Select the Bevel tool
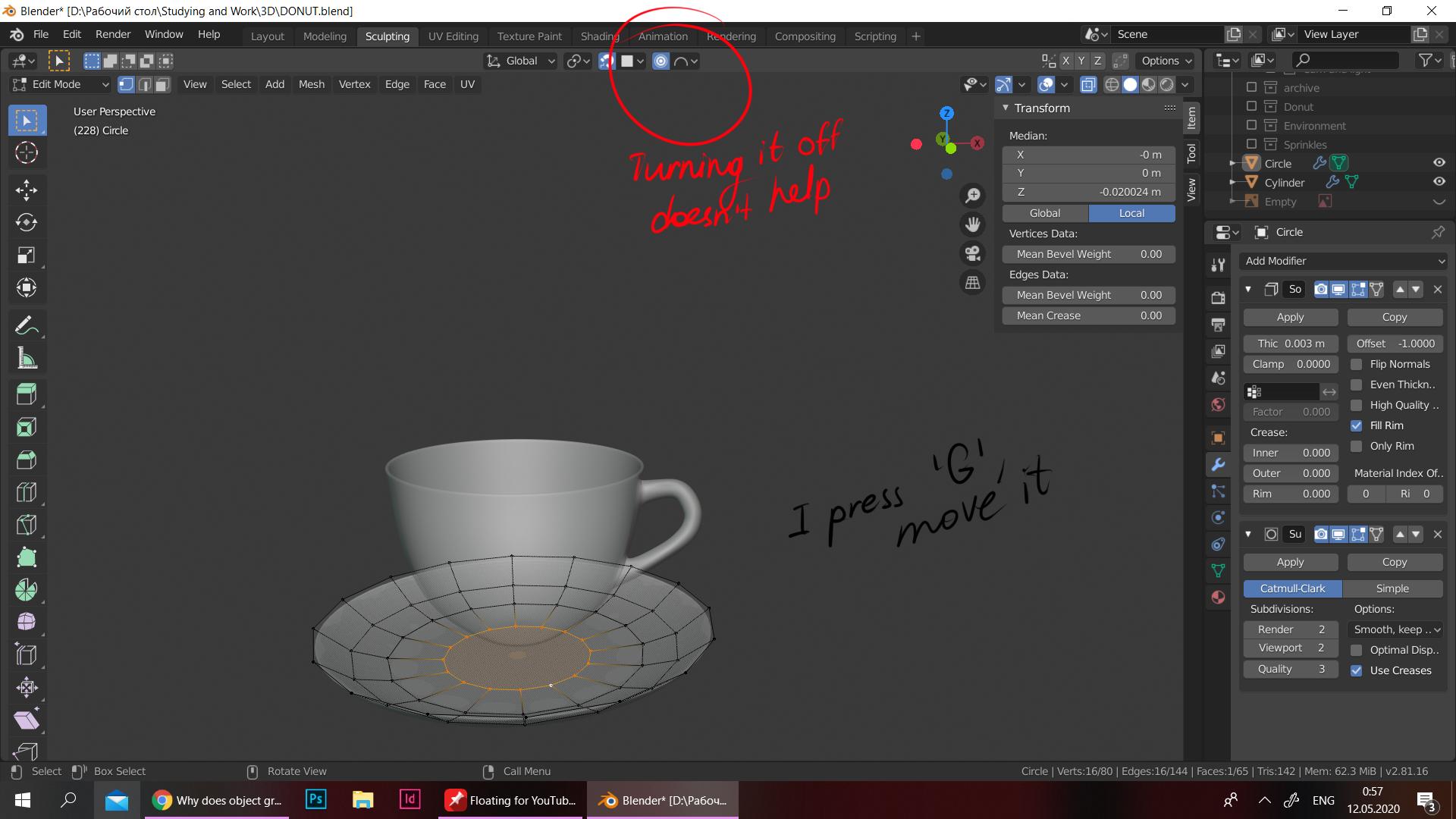 coord(27,460)
